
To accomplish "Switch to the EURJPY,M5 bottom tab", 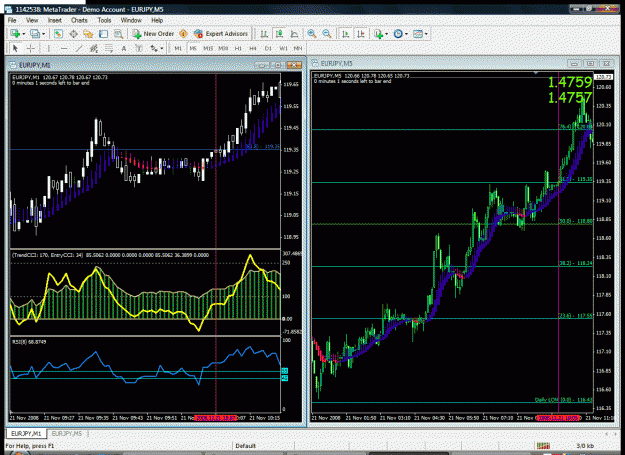I will pyautogui.click(x=67, y=433).
